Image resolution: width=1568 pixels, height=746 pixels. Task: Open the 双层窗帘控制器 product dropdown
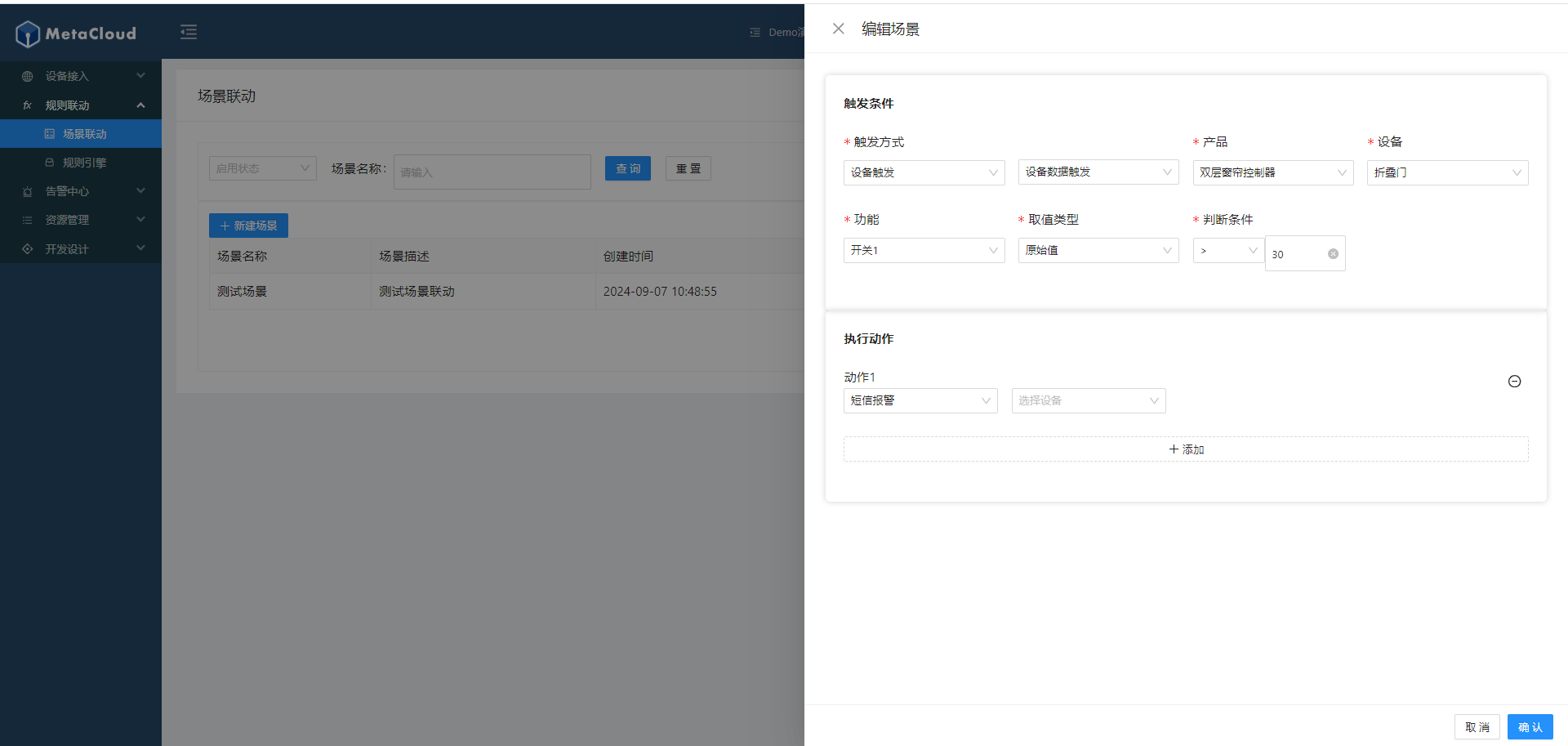click(x=1273, y=172)
